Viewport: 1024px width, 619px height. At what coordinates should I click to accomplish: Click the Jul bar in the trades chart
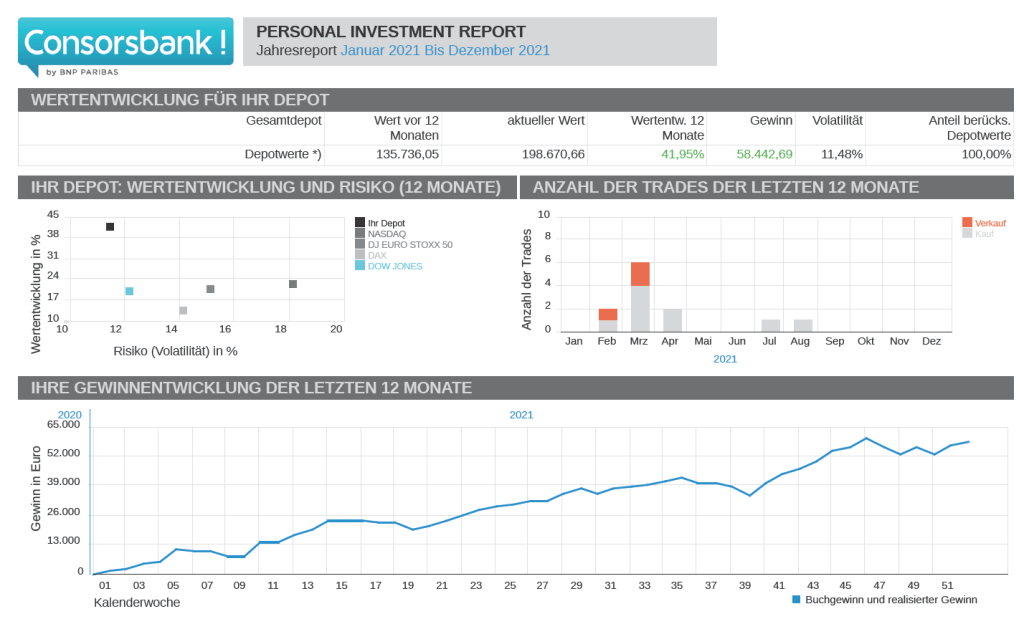[770, 326]
